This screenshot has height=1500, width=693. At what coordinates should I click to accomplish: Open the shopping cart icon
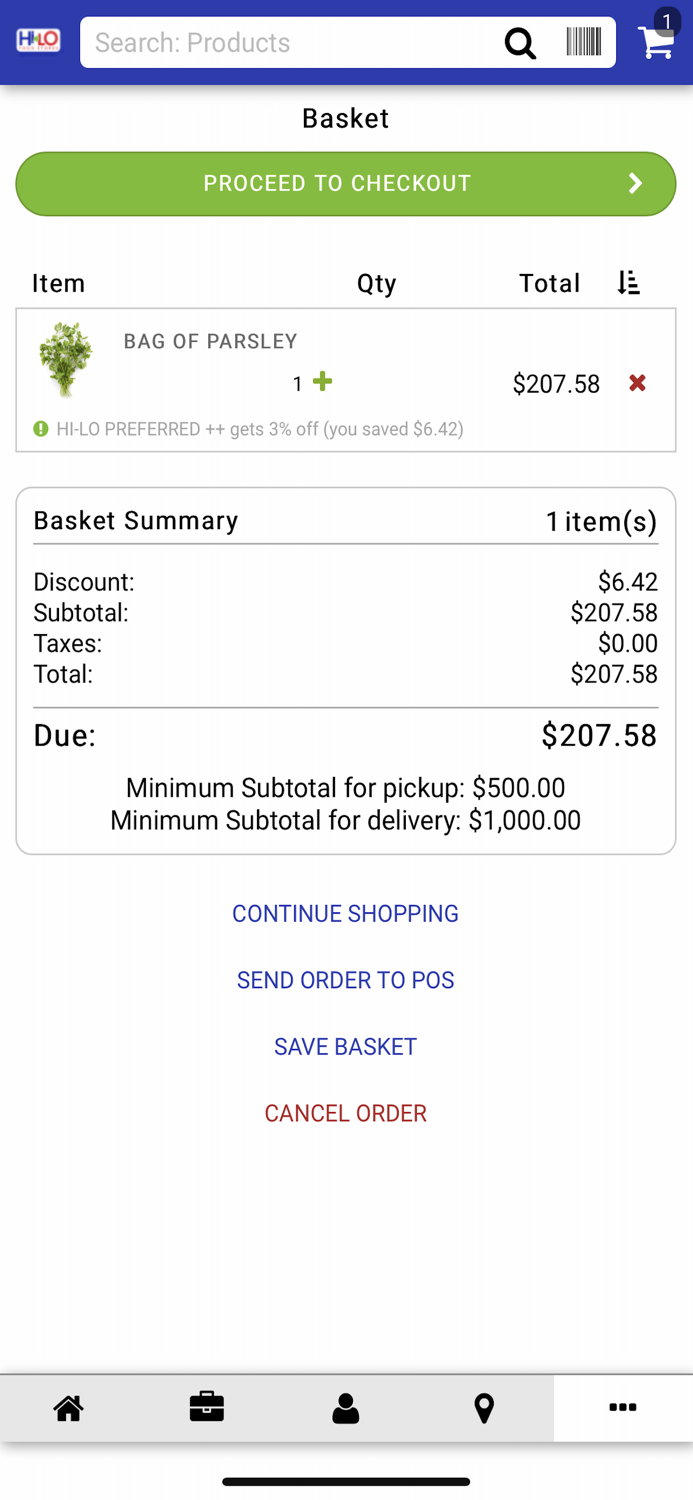[657, 41]
